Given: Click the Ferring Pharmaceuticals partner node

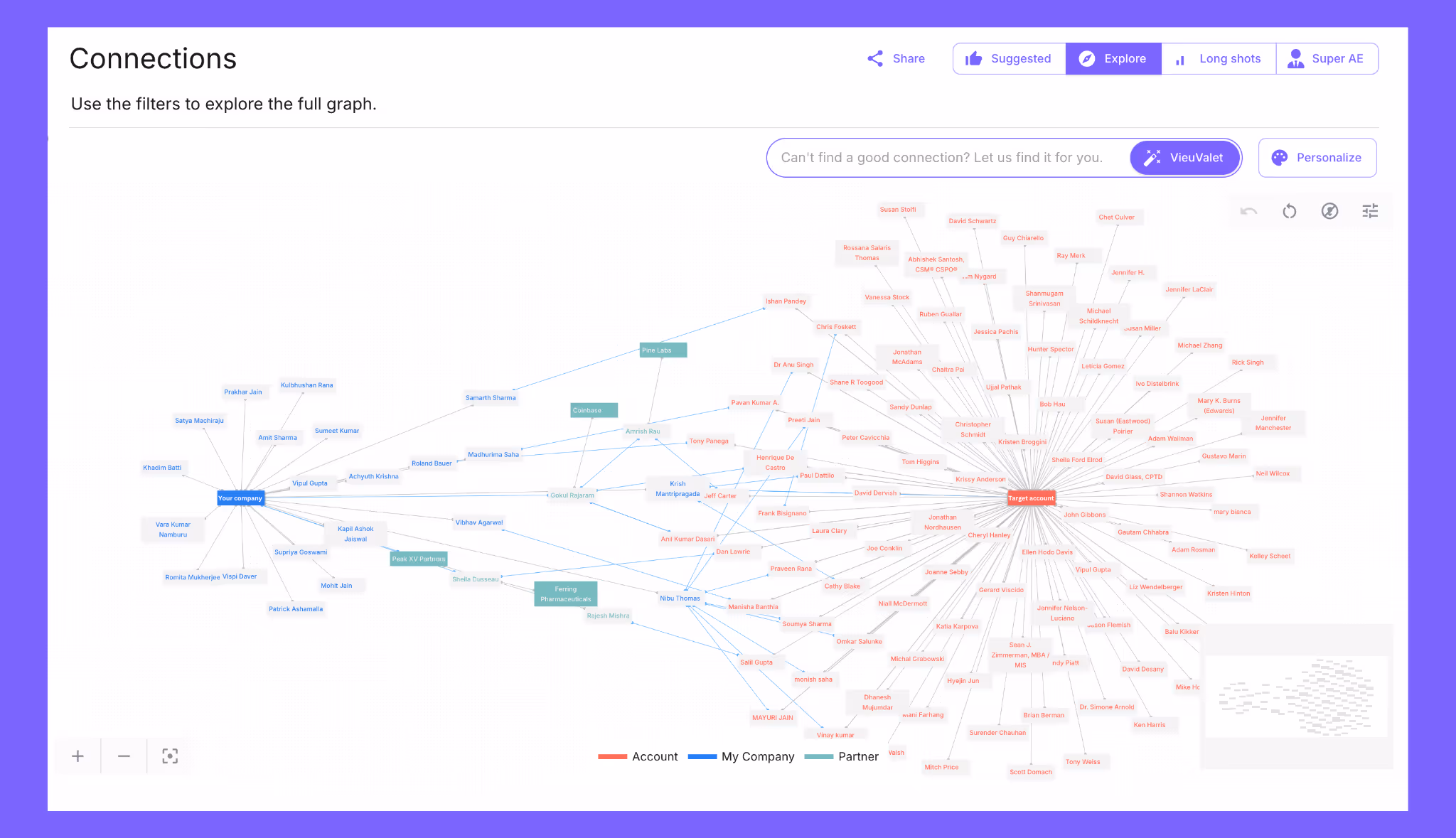Looking at the screenshot, I should pos(565,594).
